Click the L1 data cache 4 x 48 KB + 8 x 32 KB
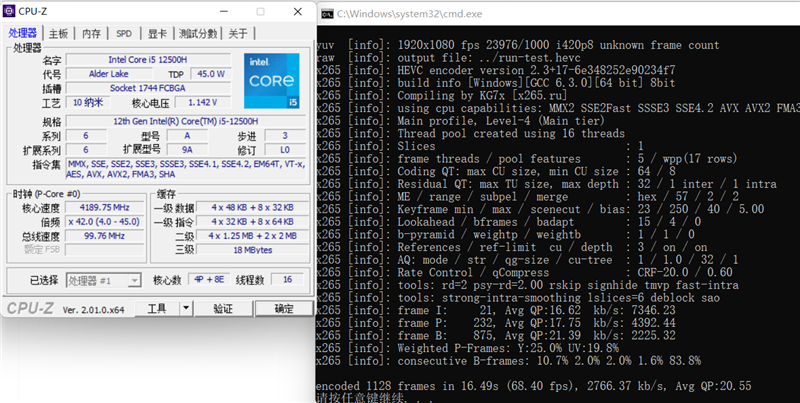Viewport: 800px width, 403px height. [252, 207]
